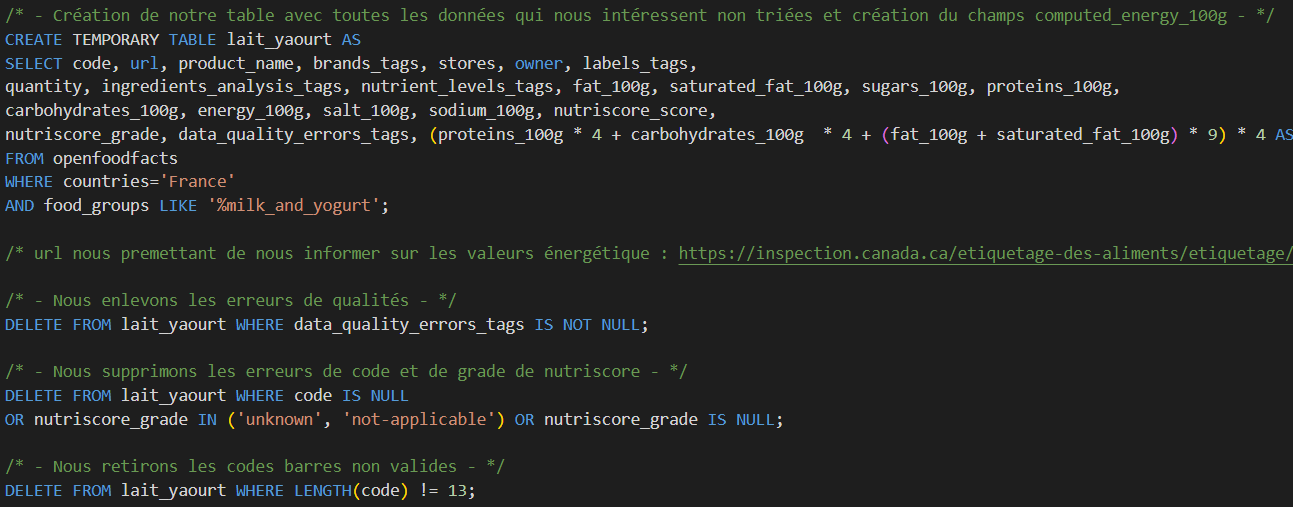
Task: Click the TABLE keyword after TEMPORARY
Action: [193, 40]
